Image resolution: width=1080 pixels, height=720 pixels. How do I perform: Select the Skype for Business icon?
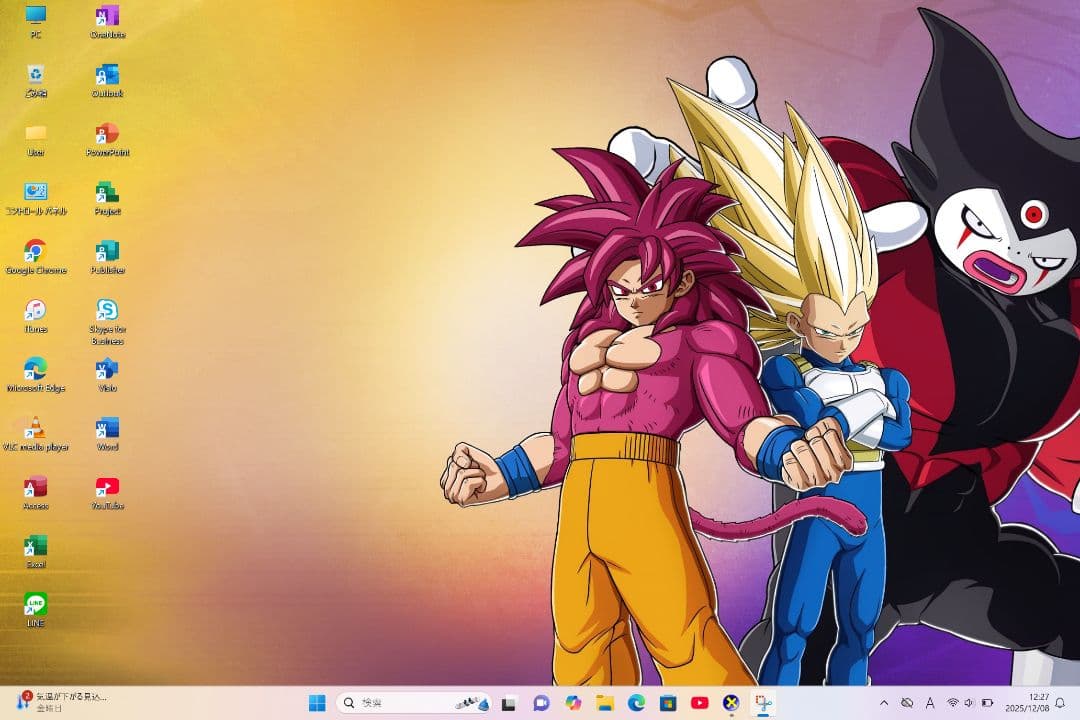coord(107,310)
